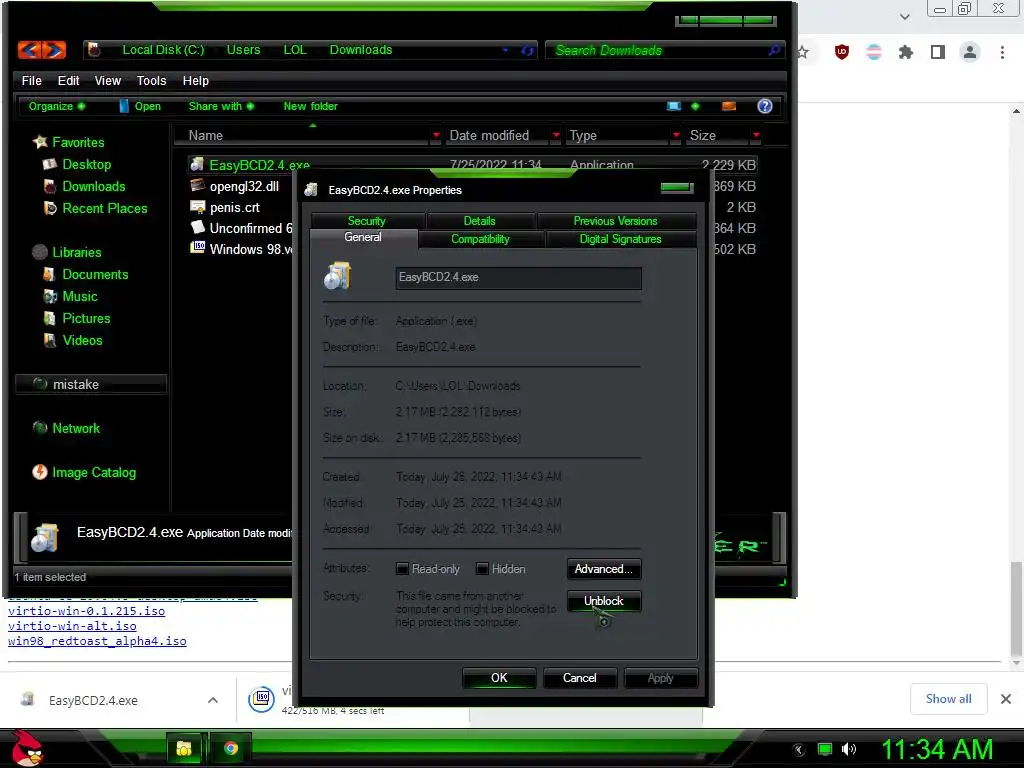Open Chrome three-dot menu
The image size is (1024, 768).
[1002, 52]
